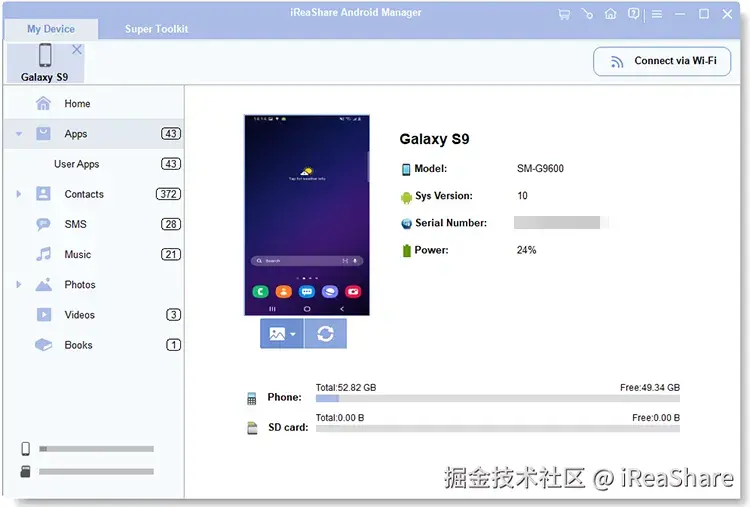Click the Android Sys Version icon
The width and height of the screenshot is (750, 507).
[x=406, y=197]
